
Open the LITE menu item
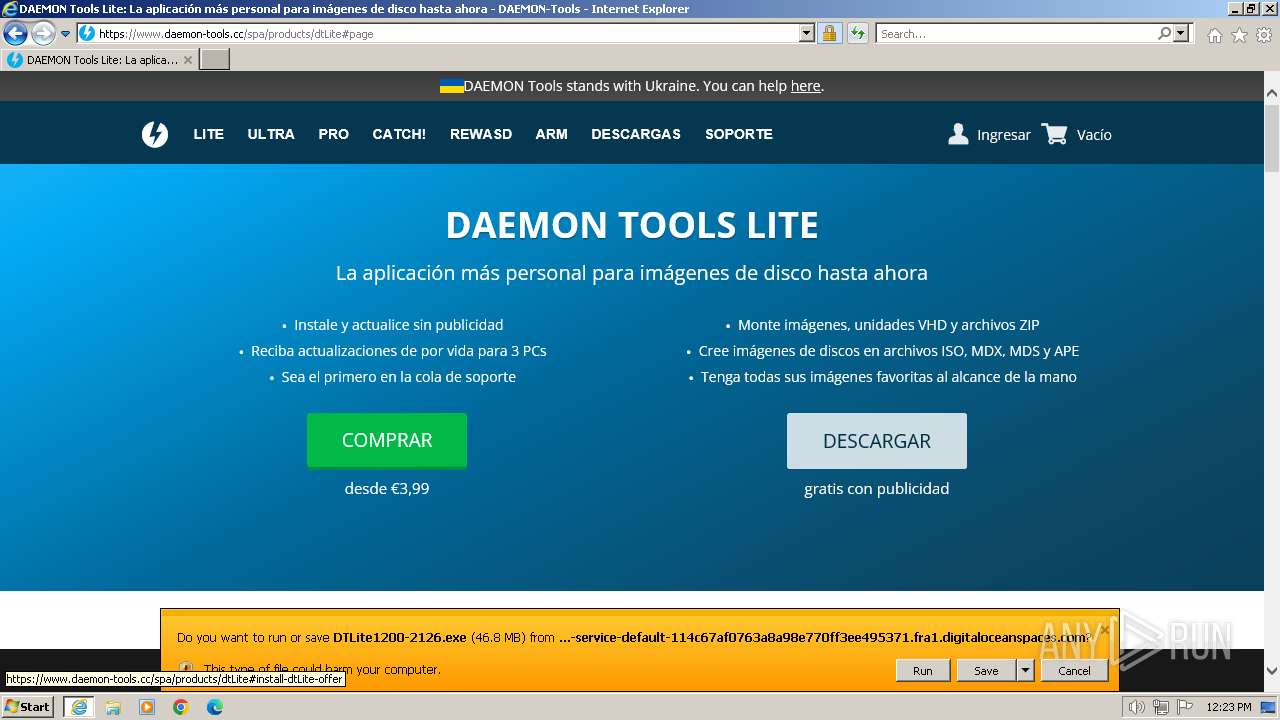click(x=208, y=134)
